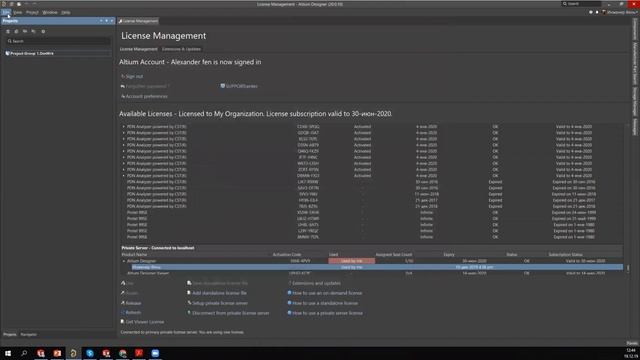Open the Altium Designer taskbar icon
This screenshot has width=640, height=360.
73,353
